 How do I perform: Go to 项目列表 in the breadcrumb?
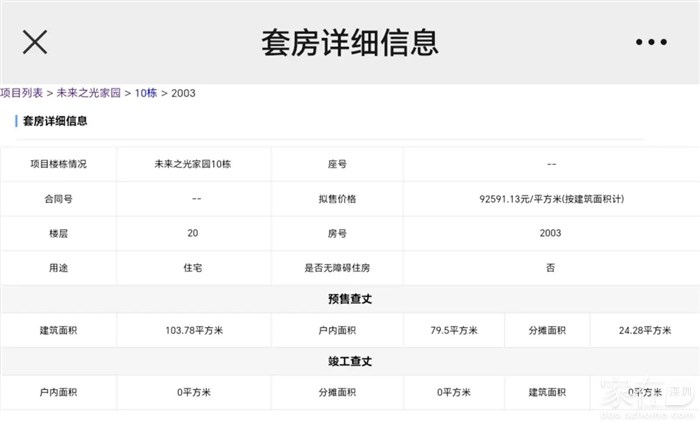click(x=21, y=93)
